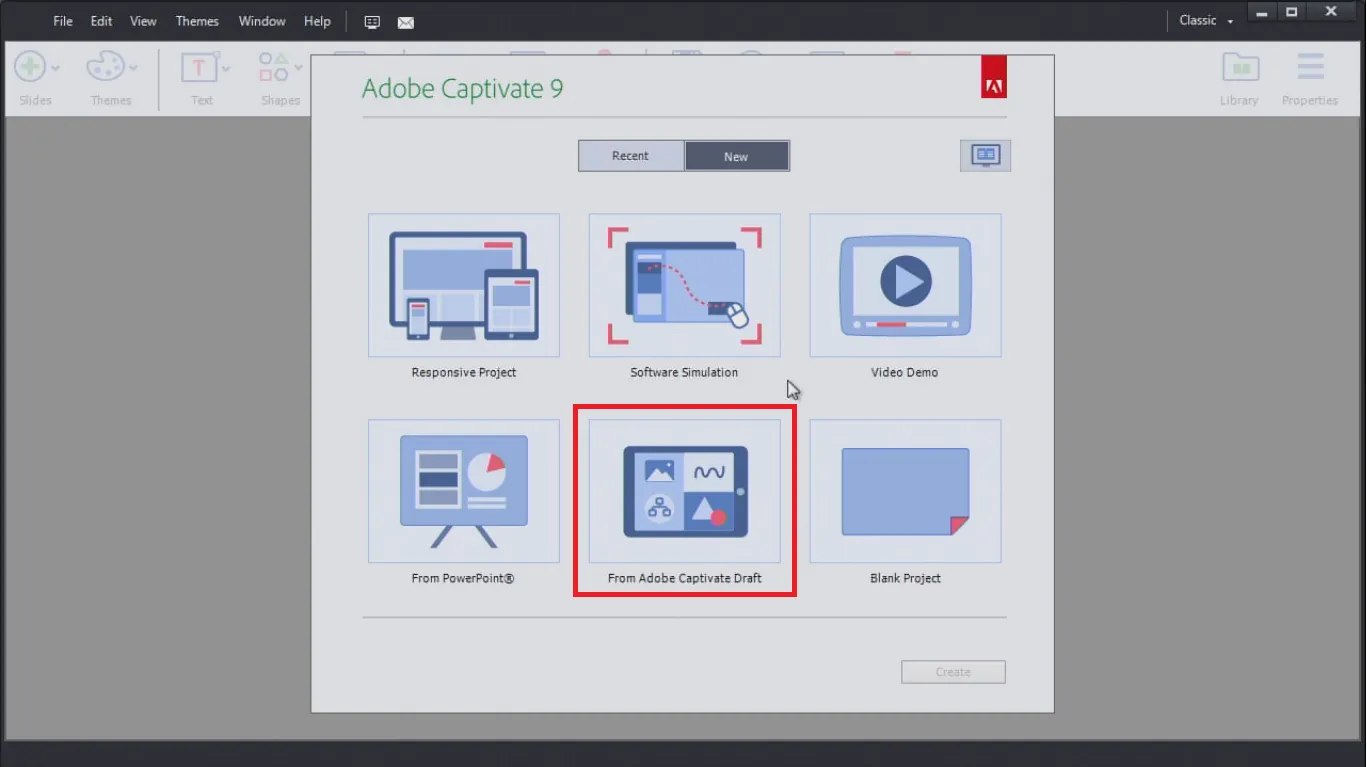
Task: Click the Shapes toolbar icon
Action: coord(274,68)
